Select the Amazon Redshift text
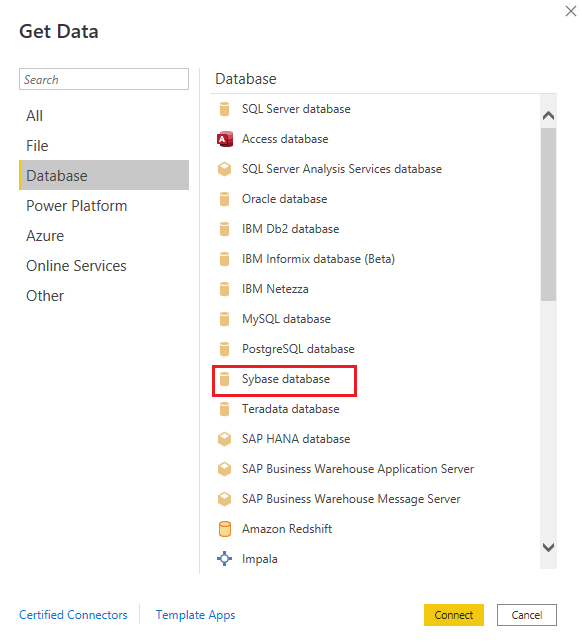This screenshot has height=644, width=582. [x=287, y=529]
